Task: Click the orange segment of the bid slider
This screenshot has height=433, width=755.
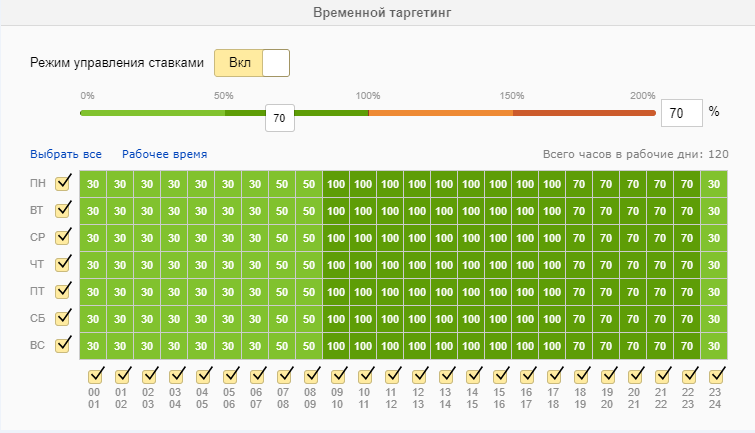Action: tap(441, 113)
